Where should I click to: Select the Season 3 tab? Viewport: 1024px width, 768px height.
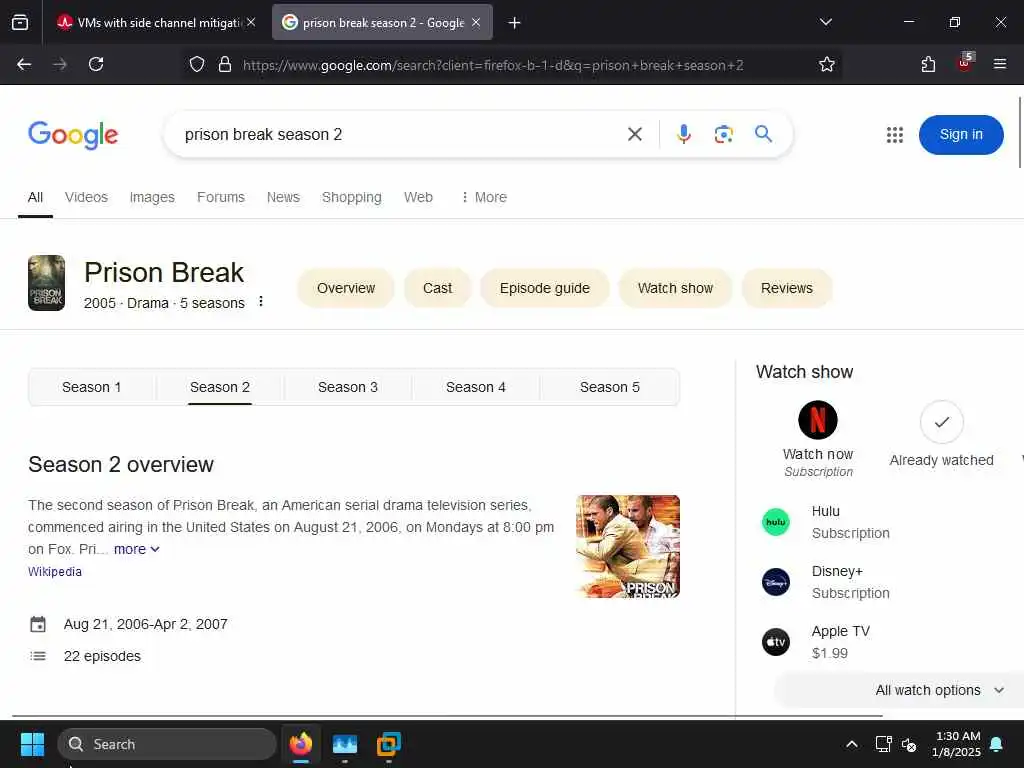[x=347, y=387]
